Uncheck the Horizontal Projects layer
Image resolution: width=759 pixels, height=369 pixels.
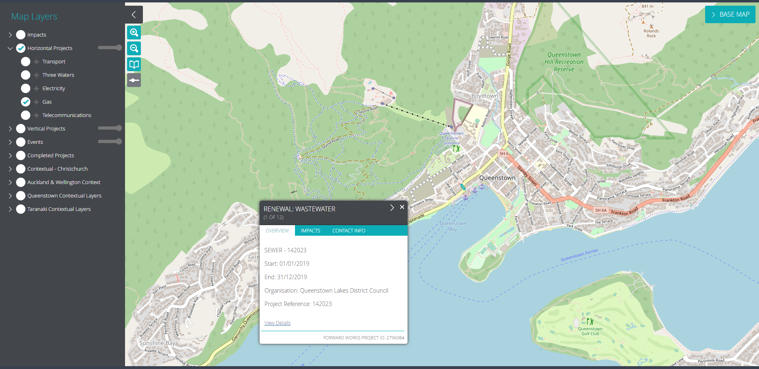tap(20, 48)
